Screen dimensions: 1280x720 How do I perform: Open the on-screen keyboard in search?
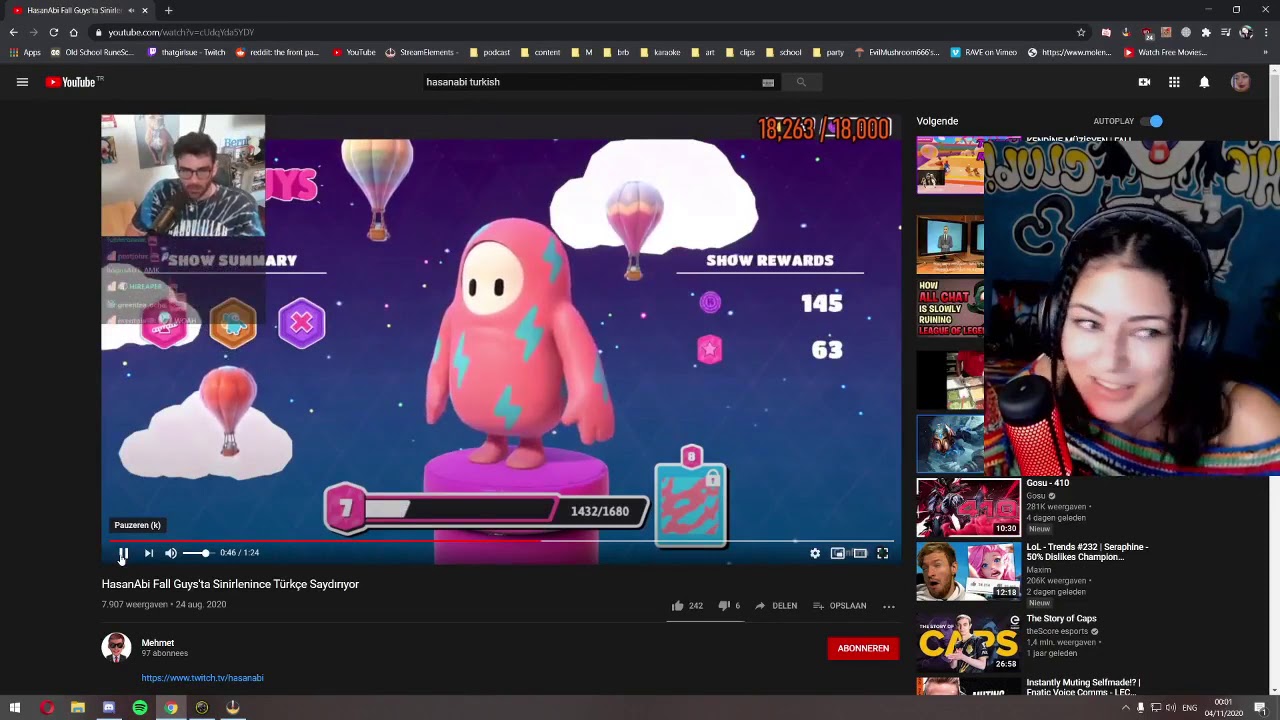coord(768,82)
